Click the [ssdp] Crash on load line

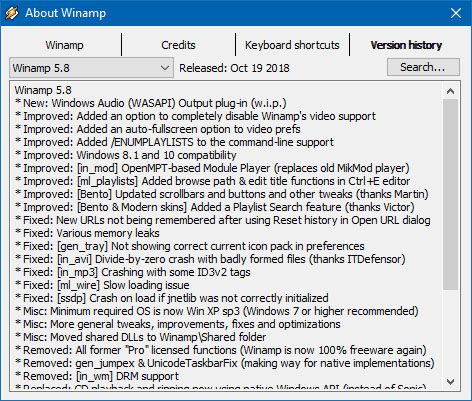pyautogui.click(x=172, y=298)
